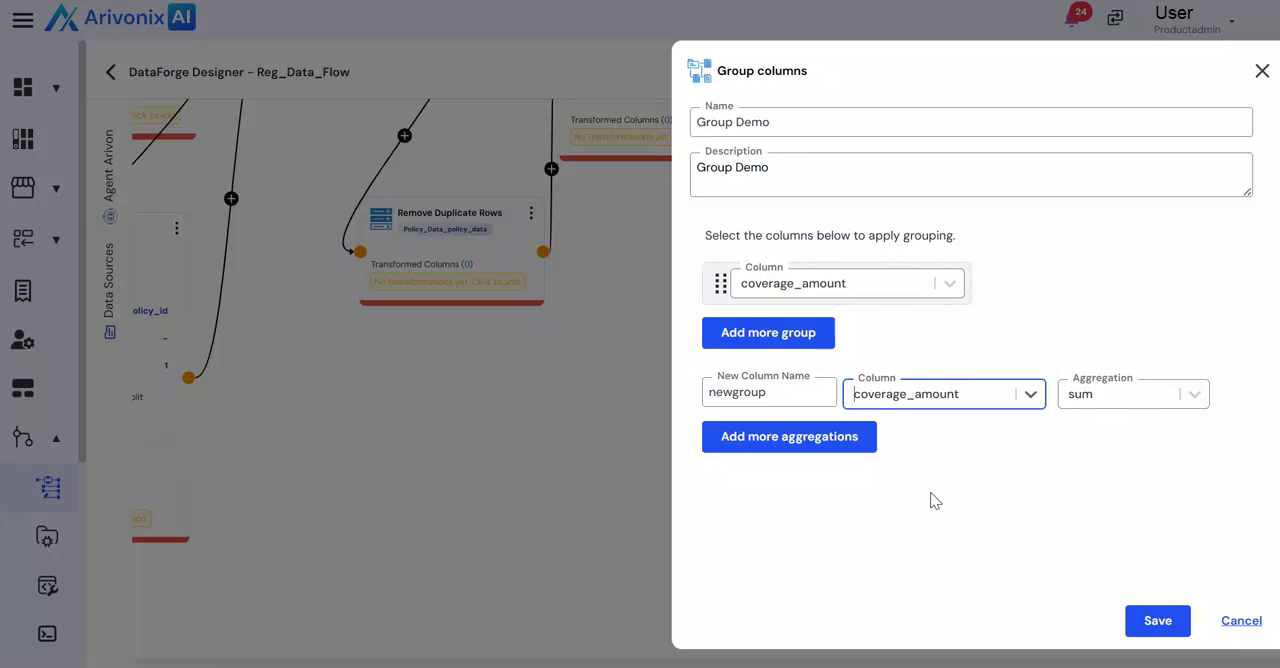1280x668 pixels.
Task: Click the folder settings icon in sidebar
Action: click(47, 537)
